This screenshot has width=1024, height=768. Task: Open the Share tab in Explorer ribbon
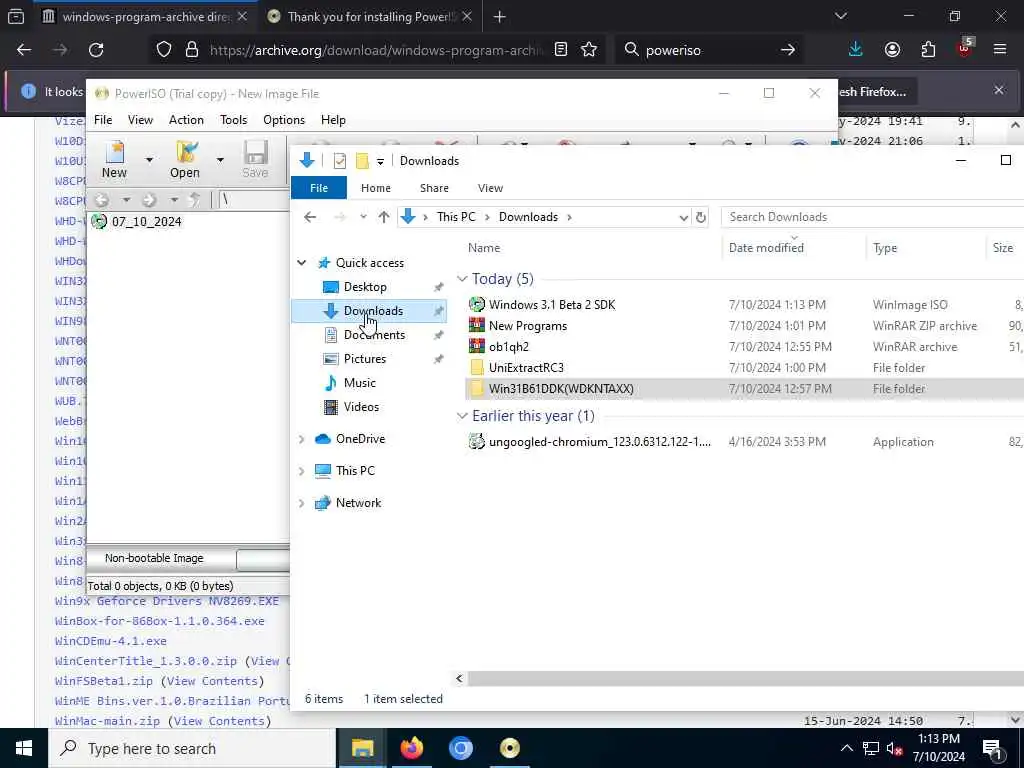tap(434, 188)
